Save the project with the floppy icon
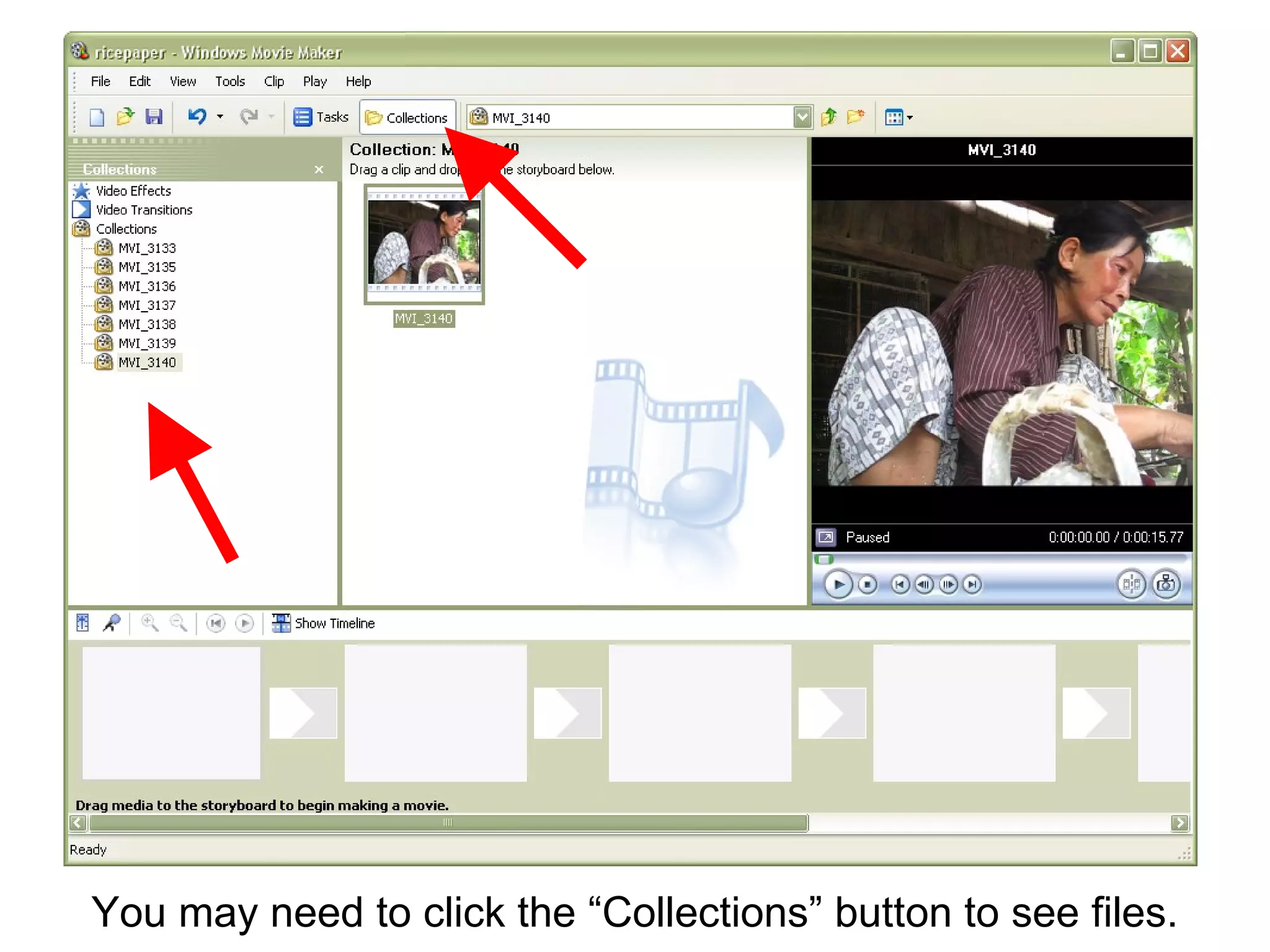Screen dimensions: 1270x952 tap(154, 117)
